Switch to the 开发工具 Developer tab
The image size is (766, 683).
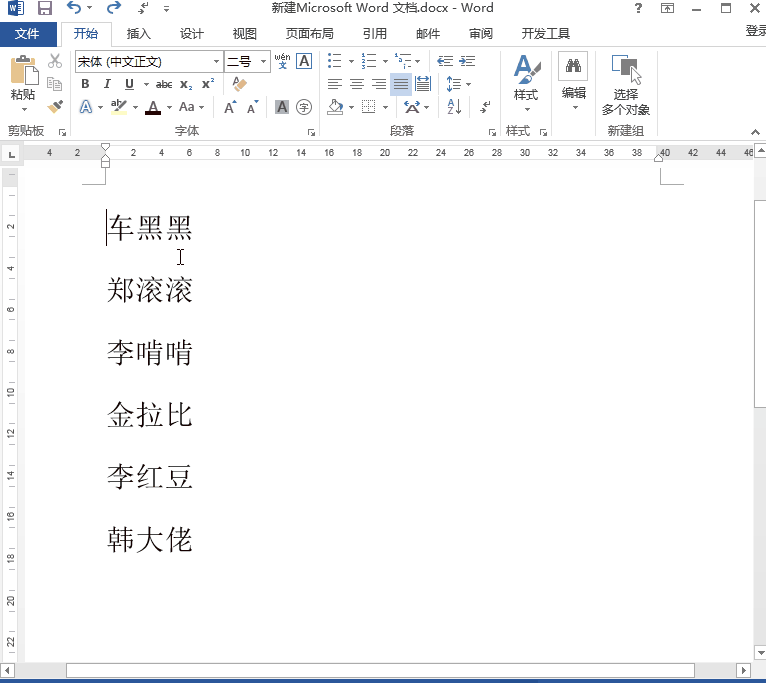546,34
